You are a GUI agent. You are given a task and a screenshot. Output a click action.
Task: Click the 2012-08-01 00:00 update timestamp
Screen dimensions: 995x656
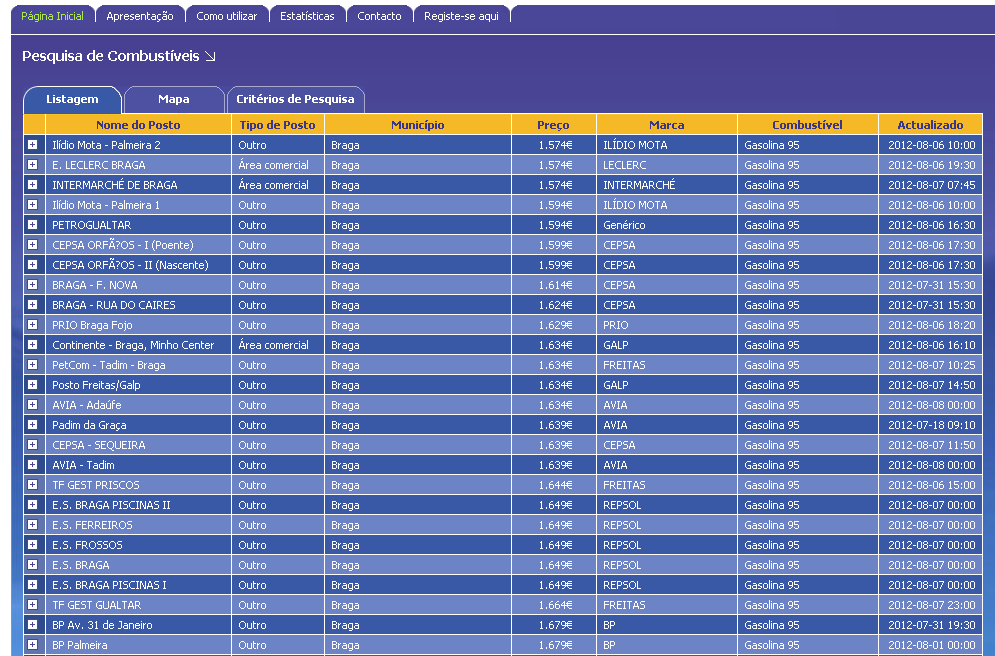click(x=932, y=645)
